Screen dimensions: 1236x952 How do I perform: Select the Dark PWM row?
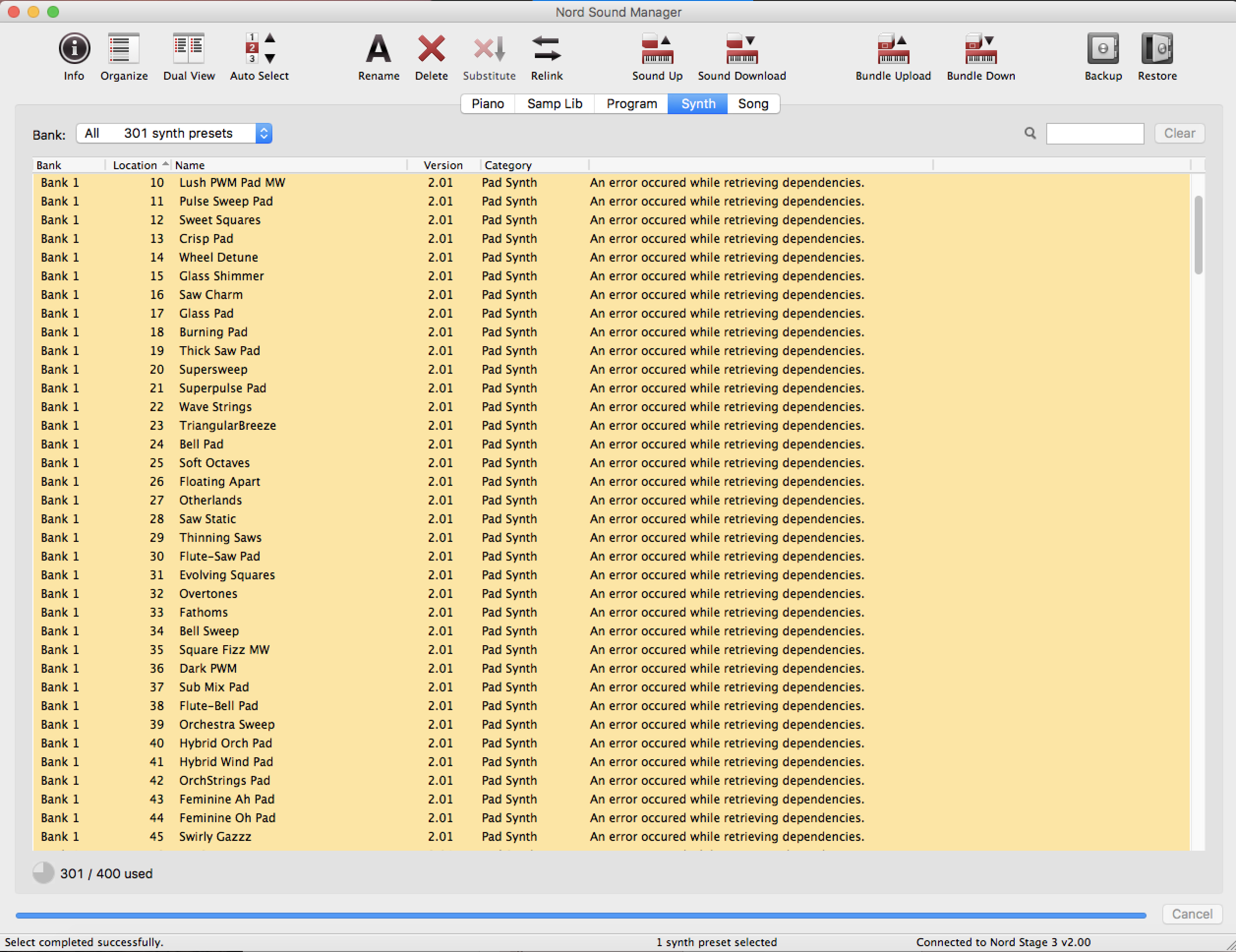611,668
